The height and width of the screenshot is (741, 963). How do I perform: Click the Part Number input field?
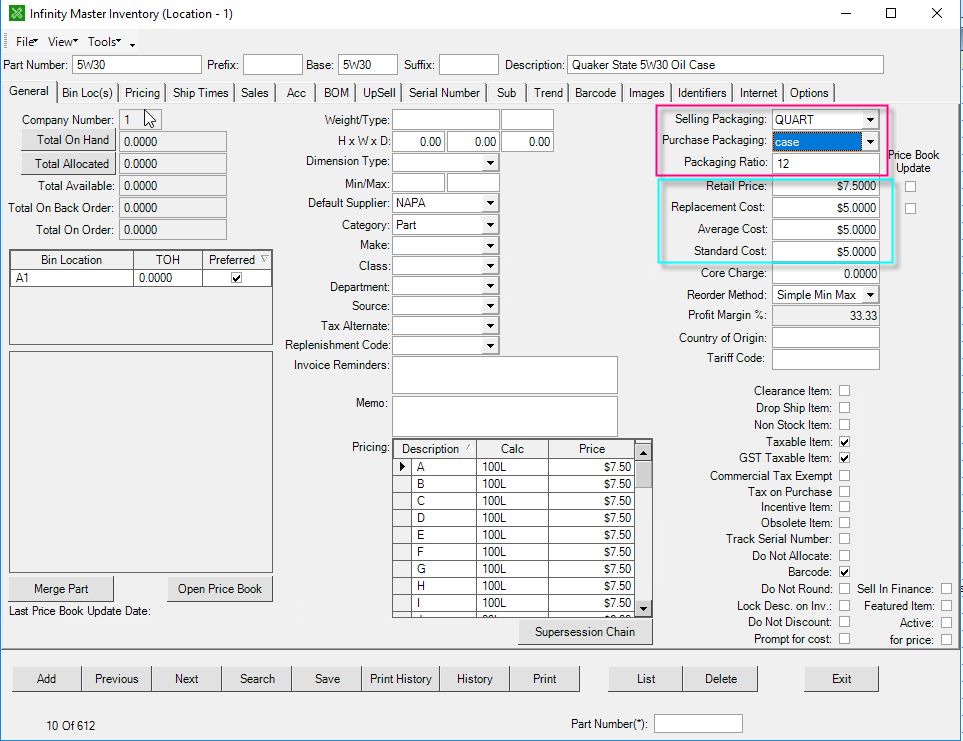click(135, 63)
